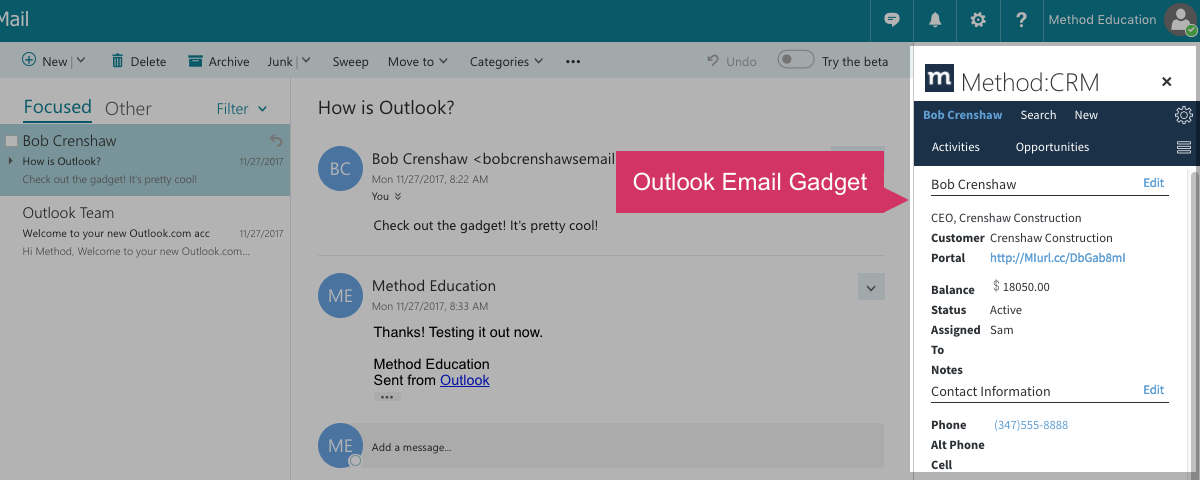The image size is (1200, 480).
Task: Switch to the Other tab
Action: 128,108
